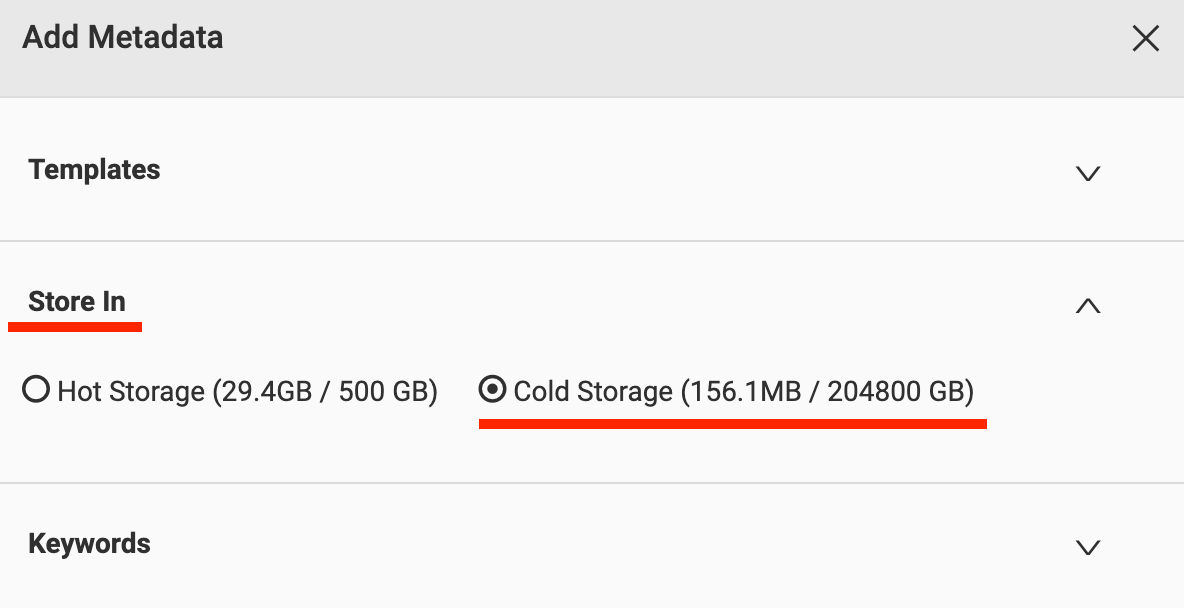Image resolution: width=1184 pixels, height=608 pixels.
Task: Collapse the Store In section chevron
Action: click(x=1087, y=306)
